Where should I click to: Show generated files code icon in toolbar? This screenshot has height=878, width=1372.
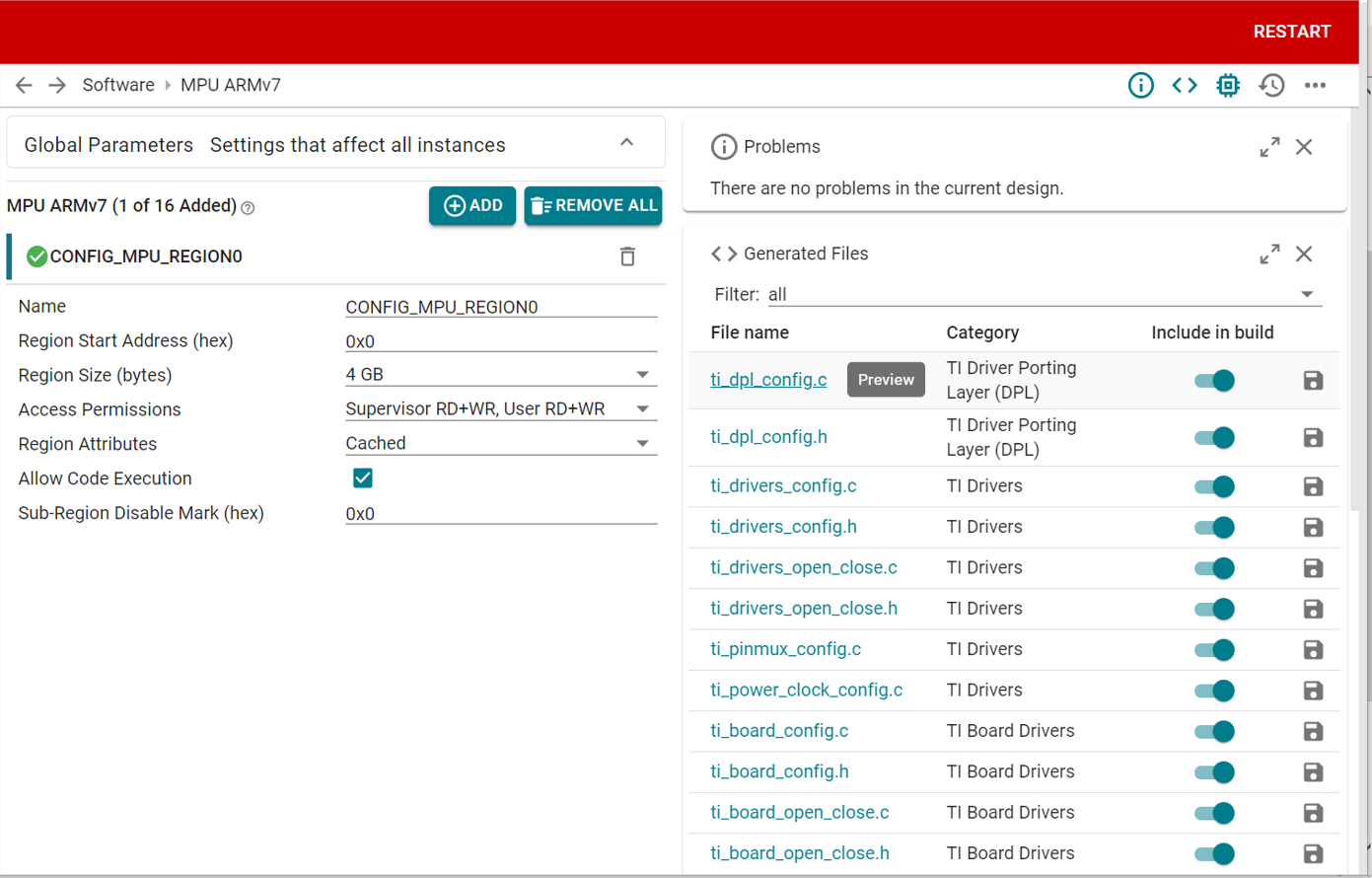pos(1184,86)
